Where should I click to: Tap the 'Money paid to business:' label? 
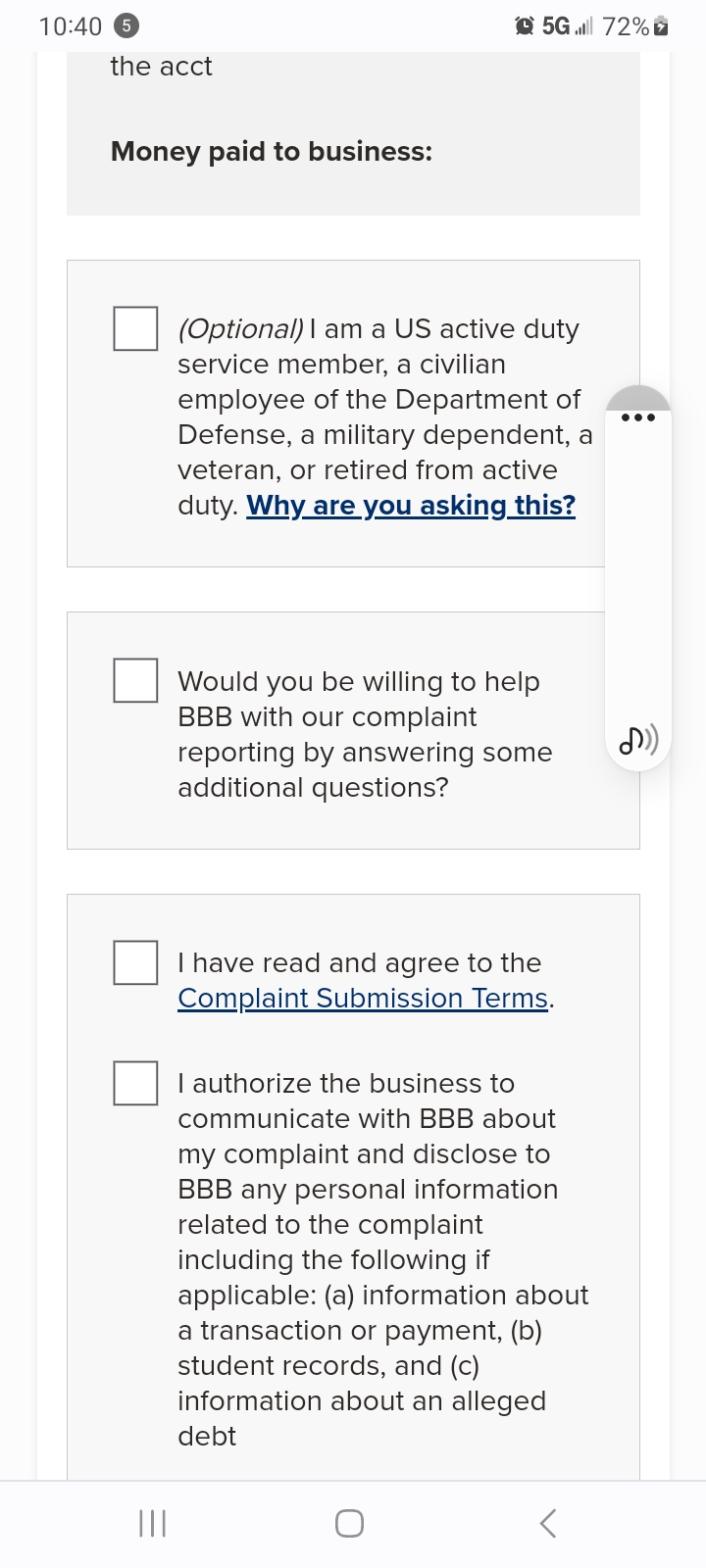[272, 152]
